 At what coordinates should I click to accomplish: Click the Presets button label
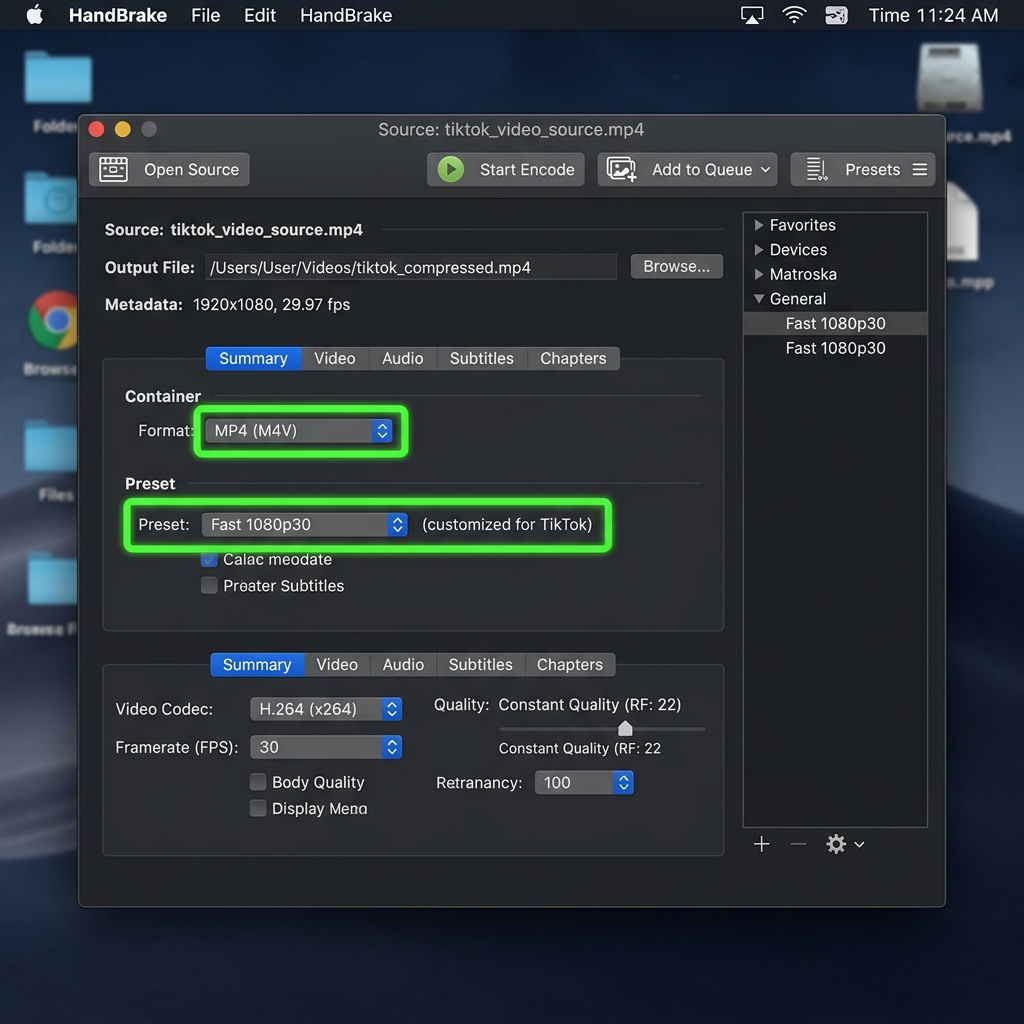[x=872, y=170]
